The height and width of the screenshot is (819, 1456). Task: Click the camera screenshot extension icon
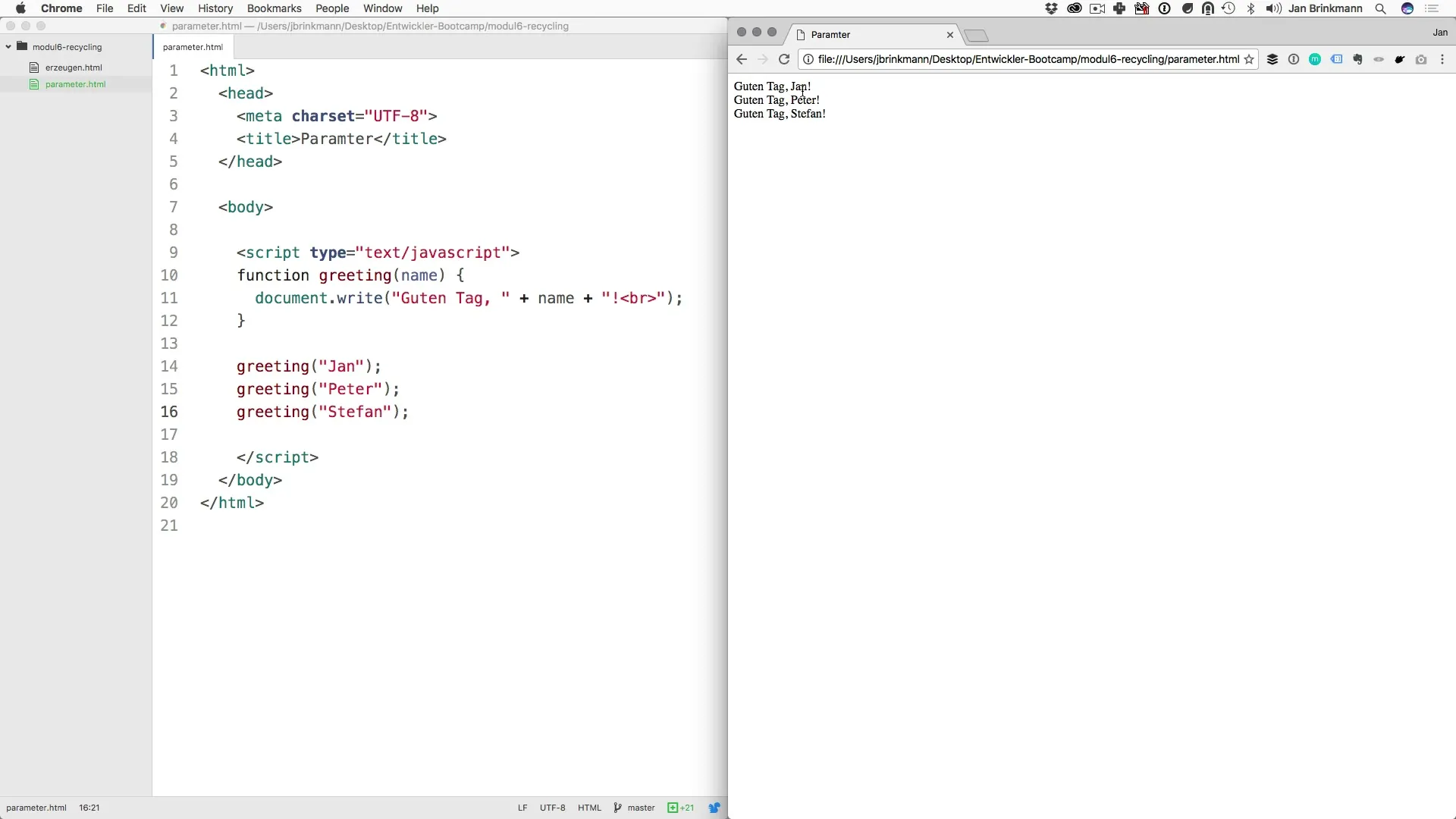[x=1421, y=59]
